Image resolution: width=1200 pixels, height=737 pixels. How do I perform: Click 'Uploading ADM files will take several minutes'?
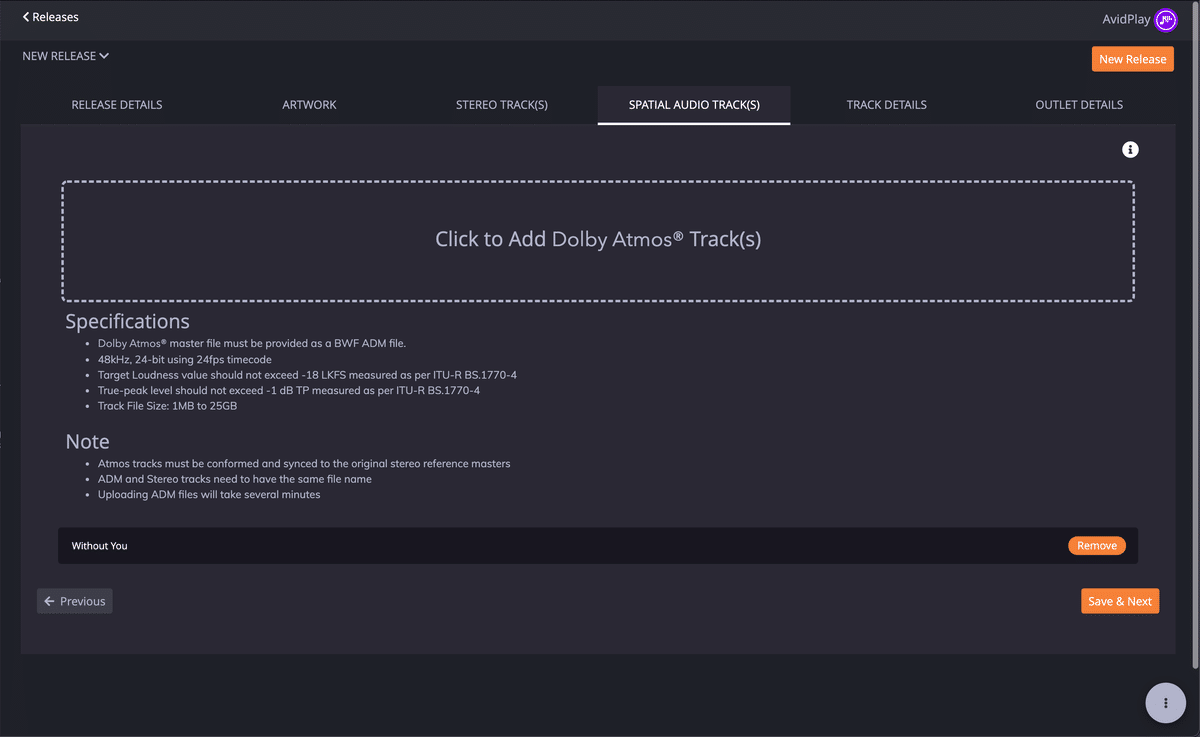click(x=209, y=495)
